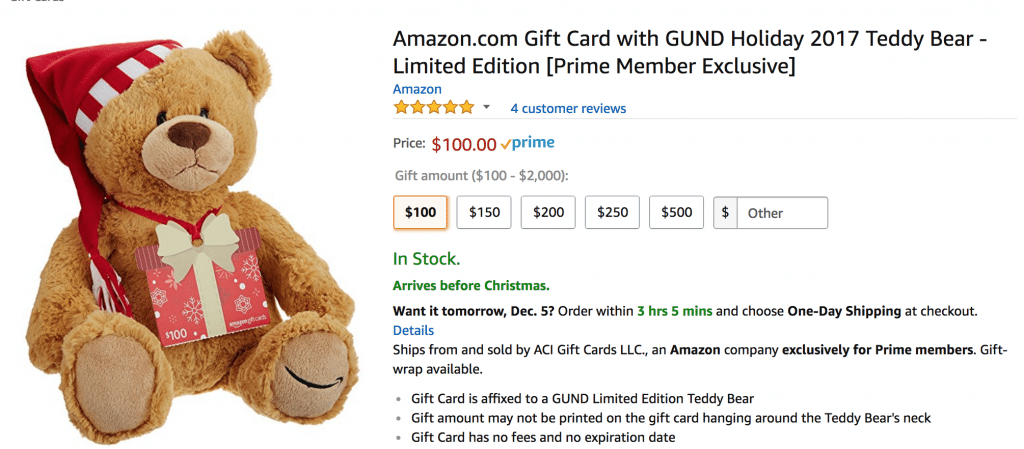Click the Other custom amount field
1024x449 pixels.
(781, 212)
